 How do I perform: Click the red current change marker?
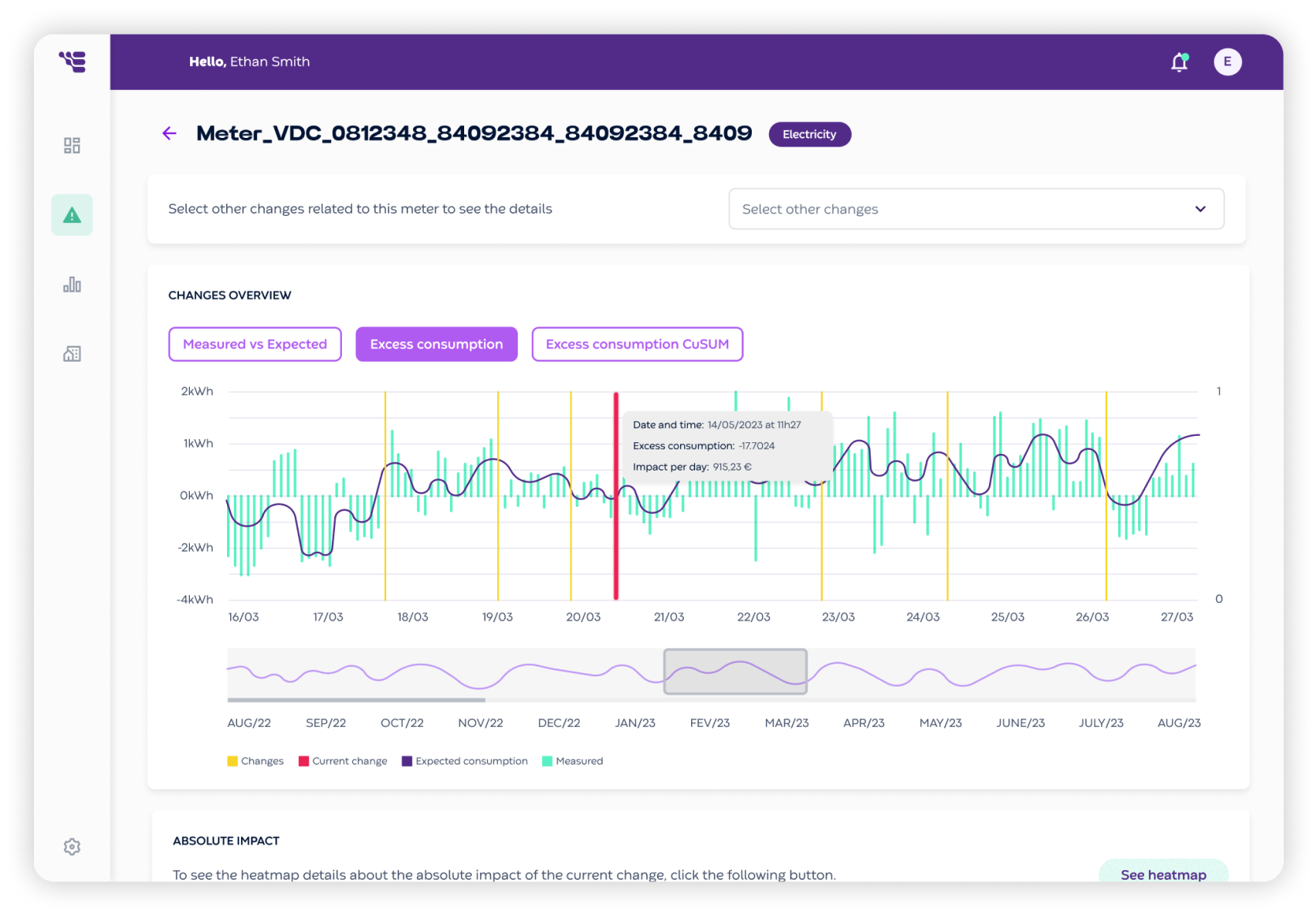pyautogui.click(x=616, y=496)
